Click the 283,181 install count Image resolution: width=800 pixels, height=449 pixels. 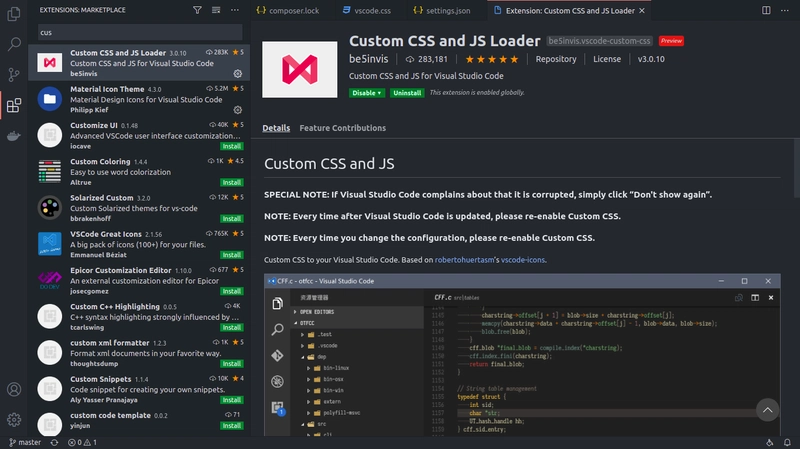427,59
